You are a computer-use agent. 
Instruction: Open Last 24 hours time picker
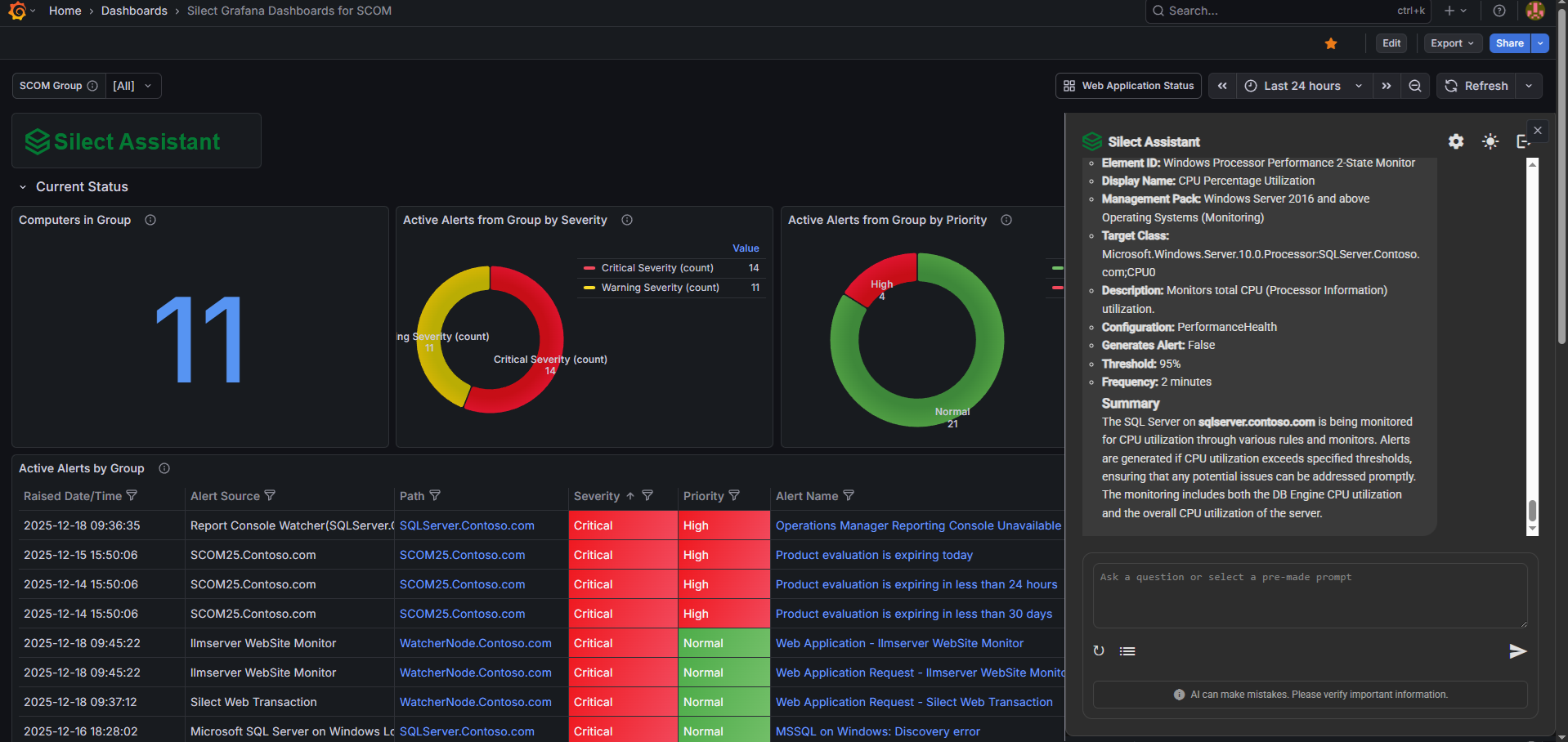pyautogui.click(x=1304, y=86)
